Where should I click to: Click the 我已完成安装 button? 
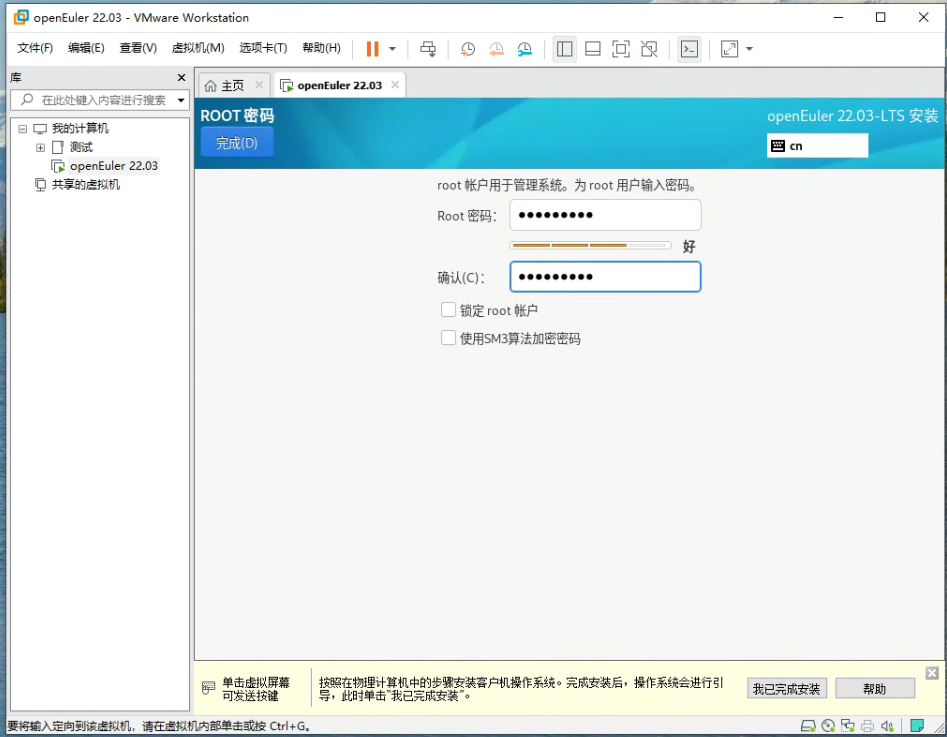point(786,689)
